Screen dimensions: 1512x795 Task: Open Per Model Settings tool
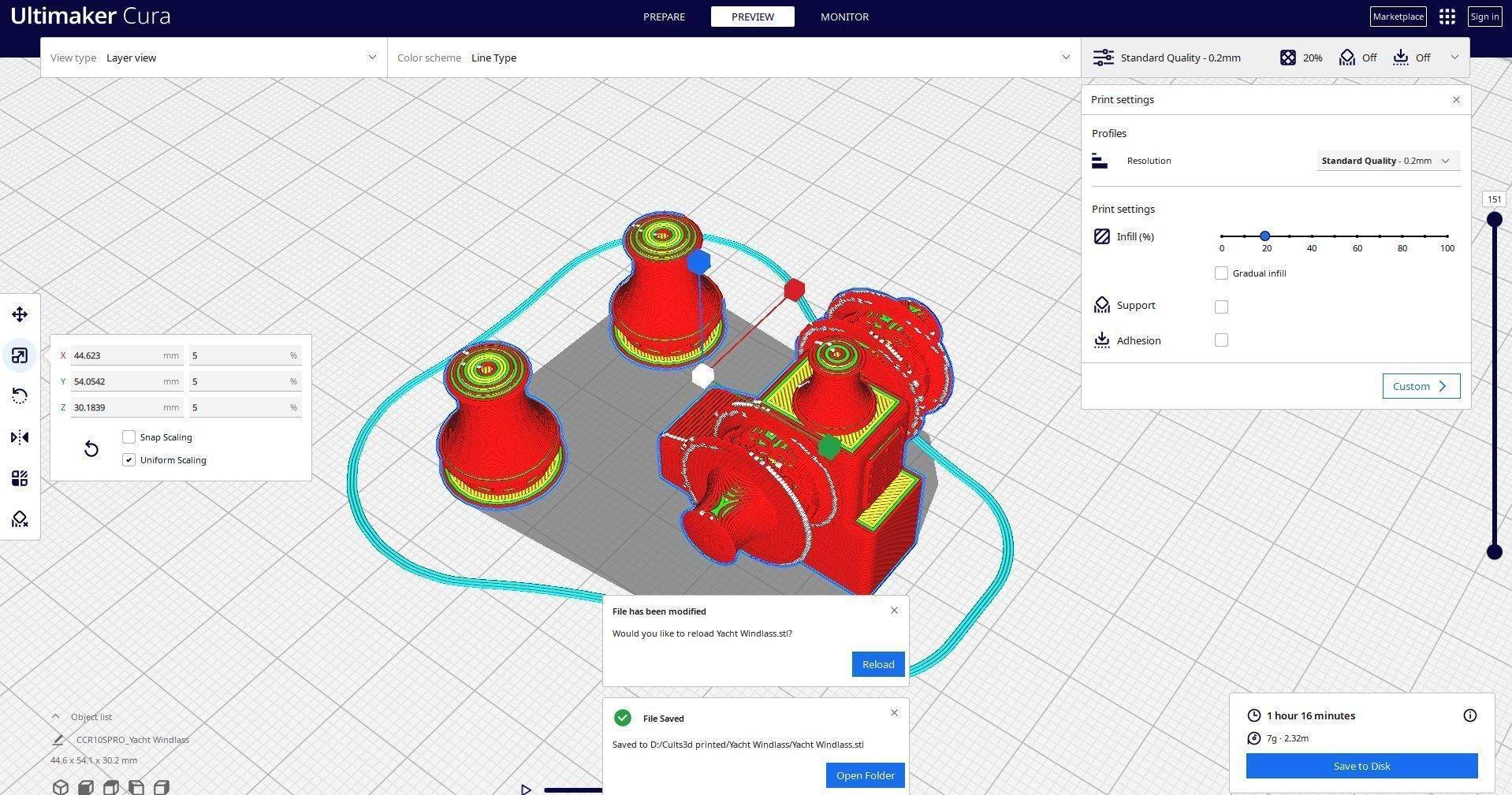(x=20, y=478)
